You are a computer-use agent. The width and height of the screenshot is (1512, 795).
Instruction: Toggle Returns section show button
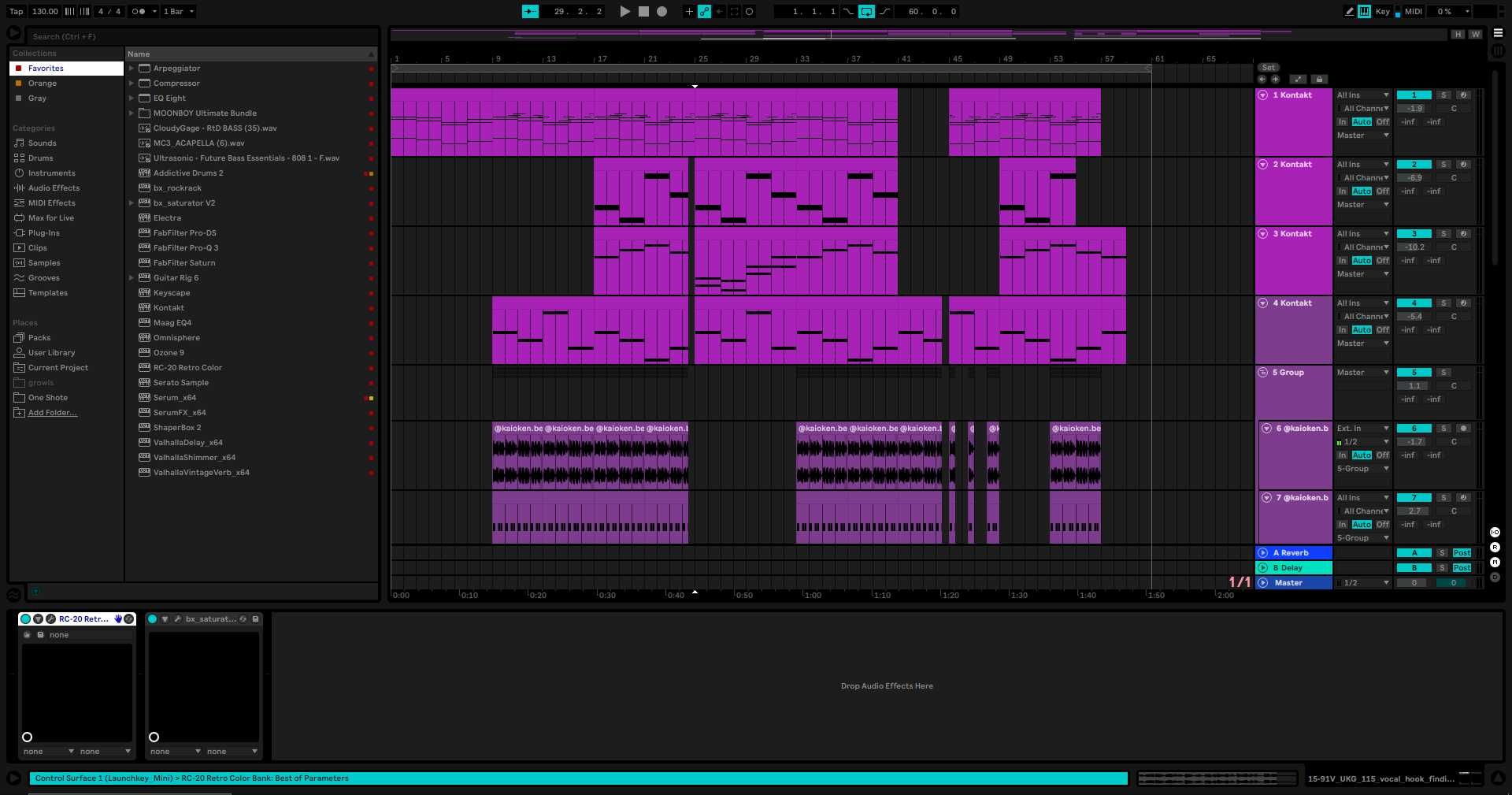click(1495, 548)
